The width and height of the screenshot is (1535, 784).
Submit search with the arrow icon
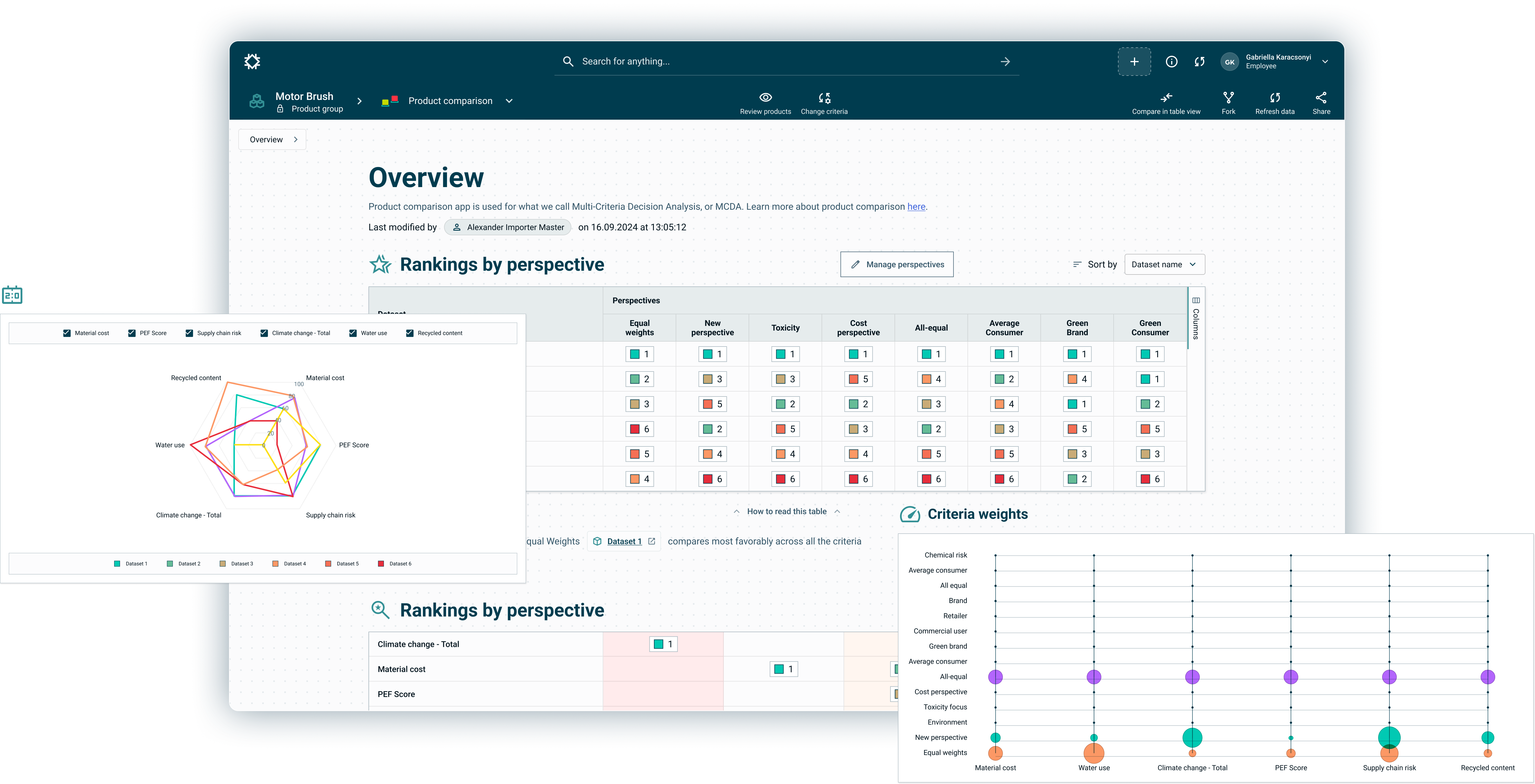click(x=1005, y=61)
